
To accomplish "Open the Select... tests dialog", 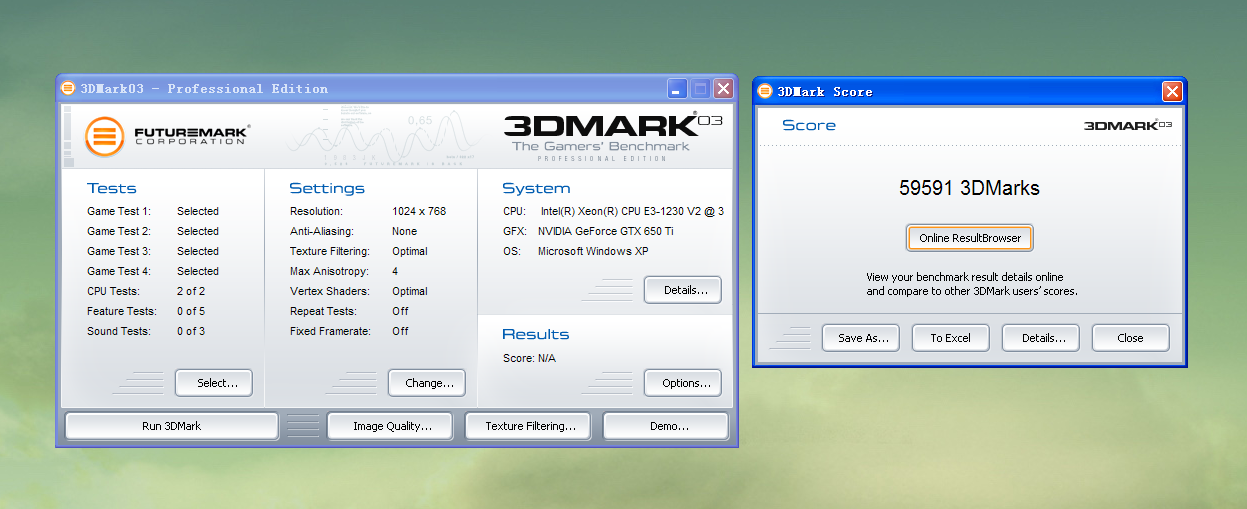I will [214, 383].
